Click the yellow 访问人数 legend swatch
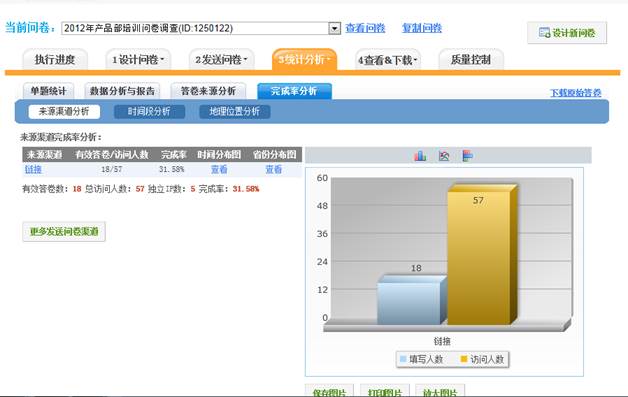628x397 pixels. pyautogui.click(x=464, y=359)
